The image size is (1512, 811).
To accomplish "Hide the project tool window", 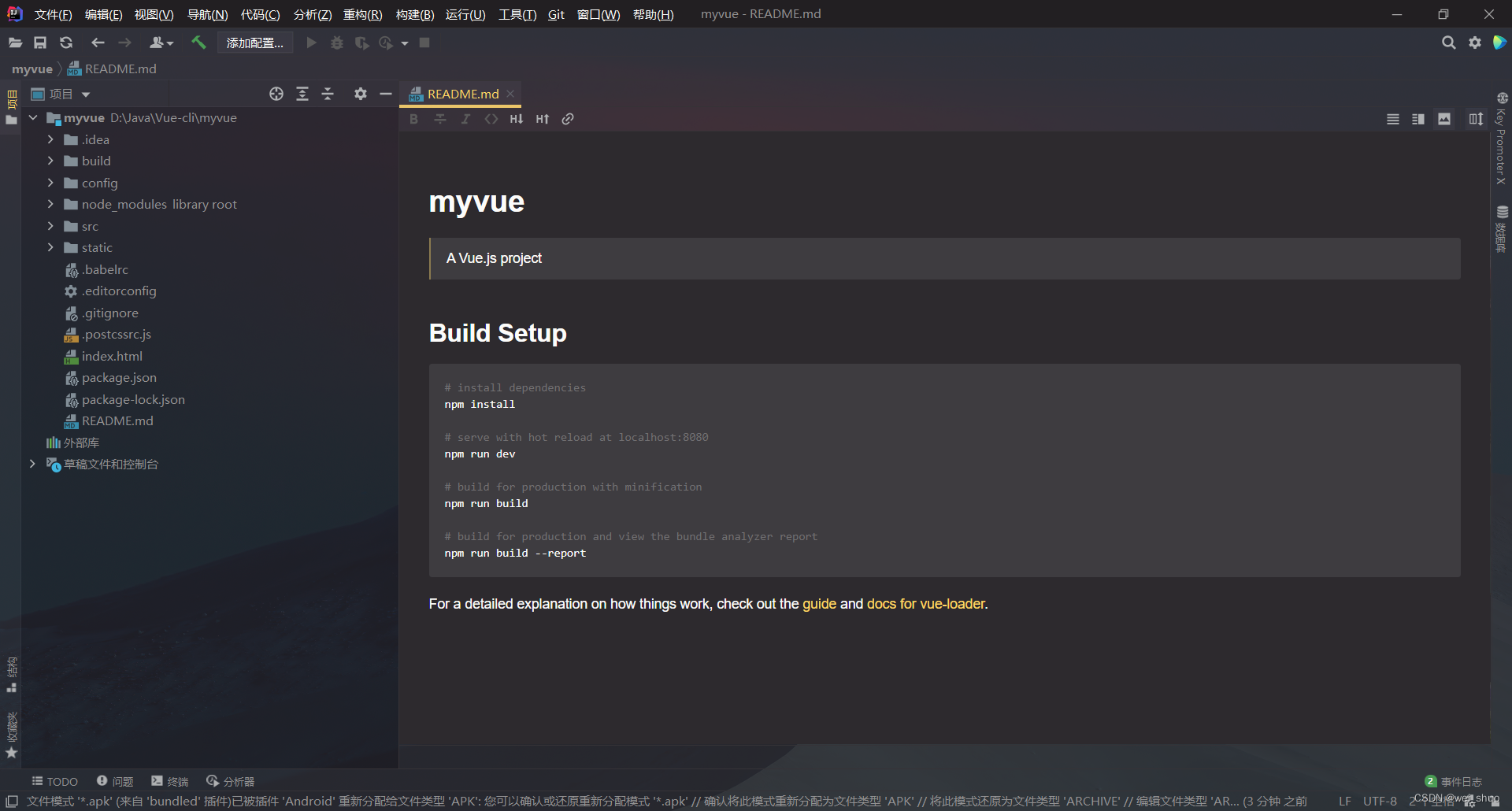I will (x=386, y=94).
